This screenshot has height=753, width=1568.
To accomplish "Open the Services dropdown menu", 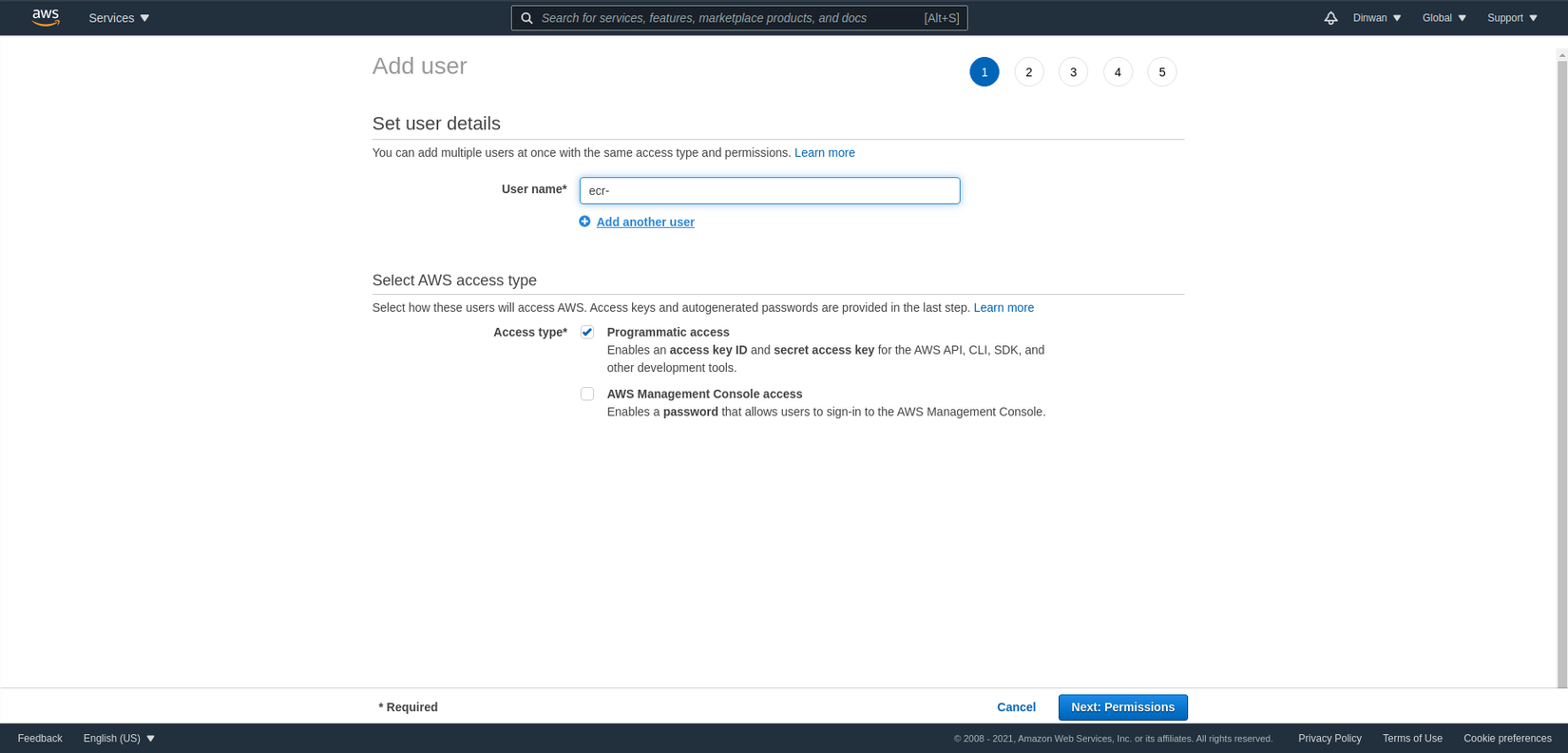I will pos(119,18).
